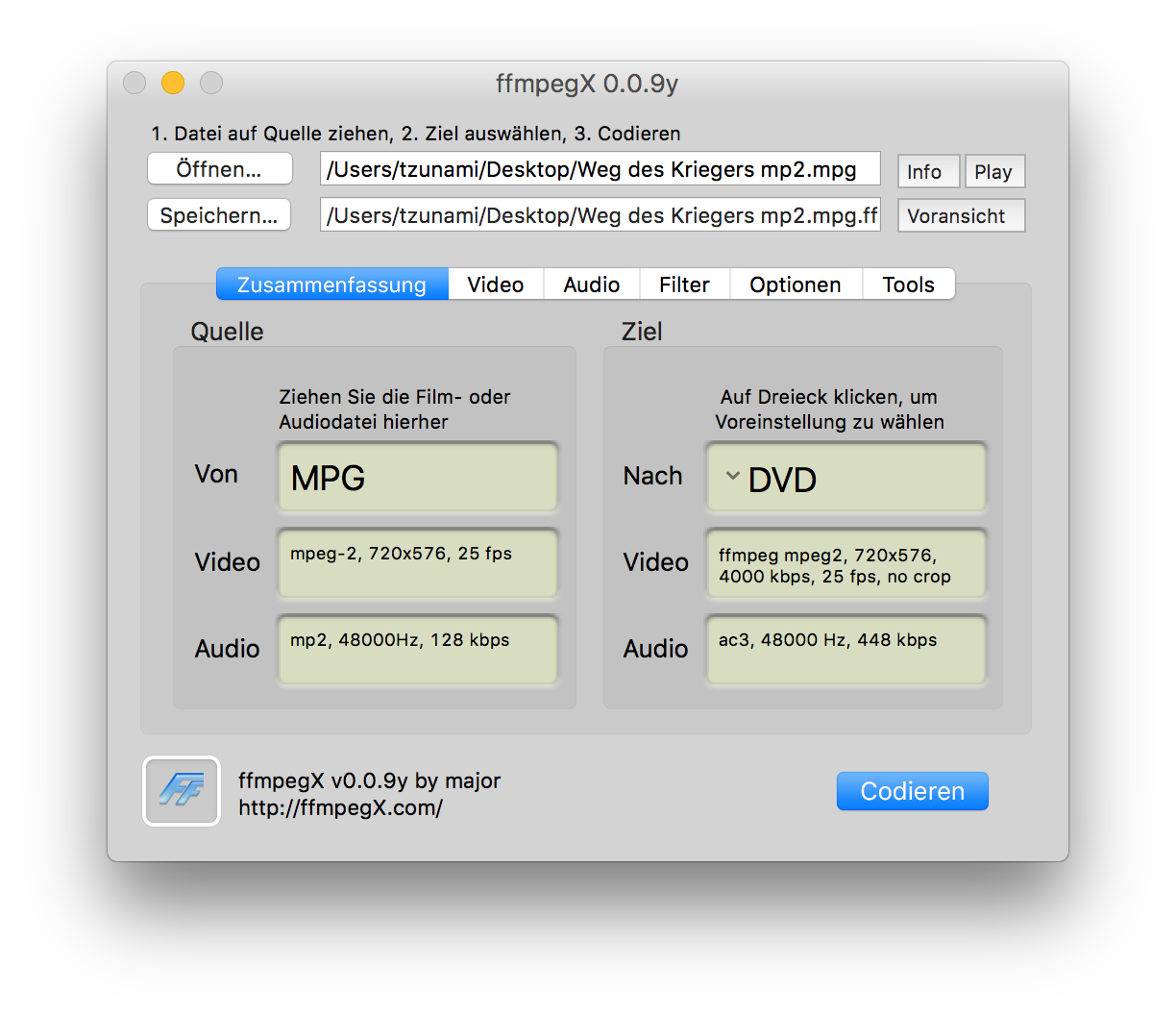Click the window title 'ffmpegX 0.0.9y'
This screenshot has width=1176, height=1015.
coord(587,84)
